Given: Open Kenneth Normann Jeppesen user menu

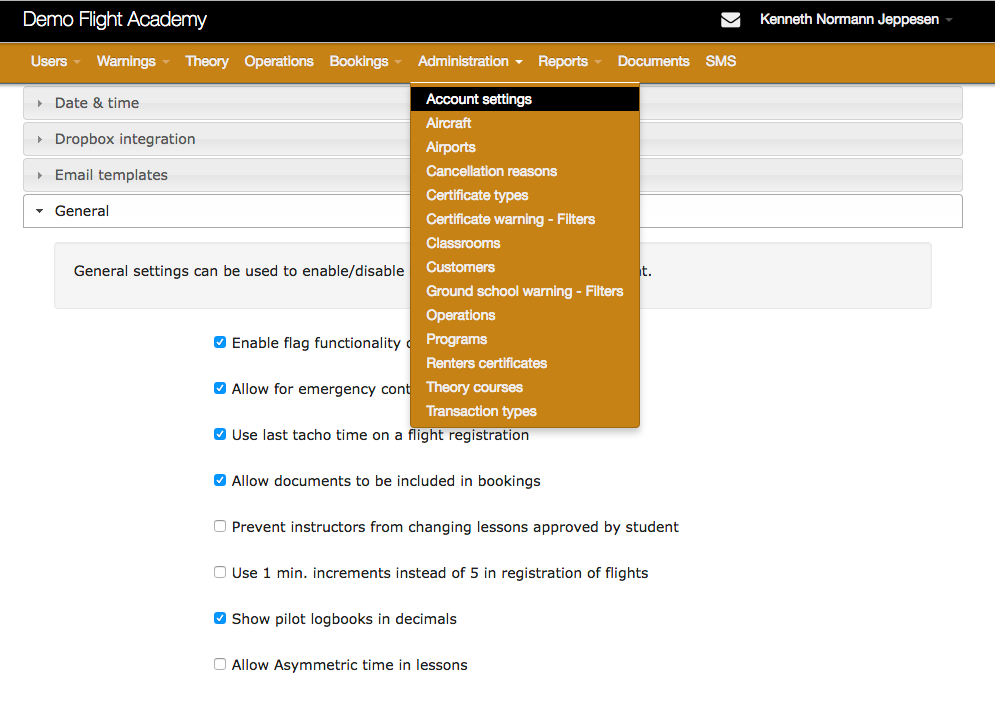Looking at the screenshot, I should (856, 20).
